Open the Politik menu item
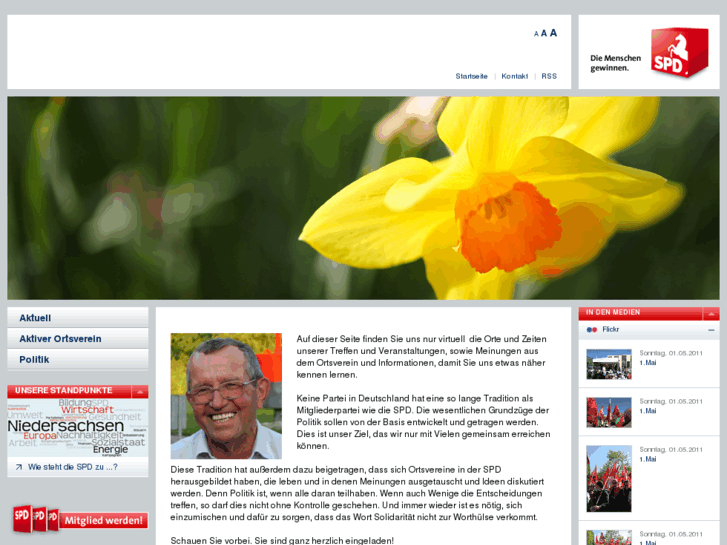 78,359
